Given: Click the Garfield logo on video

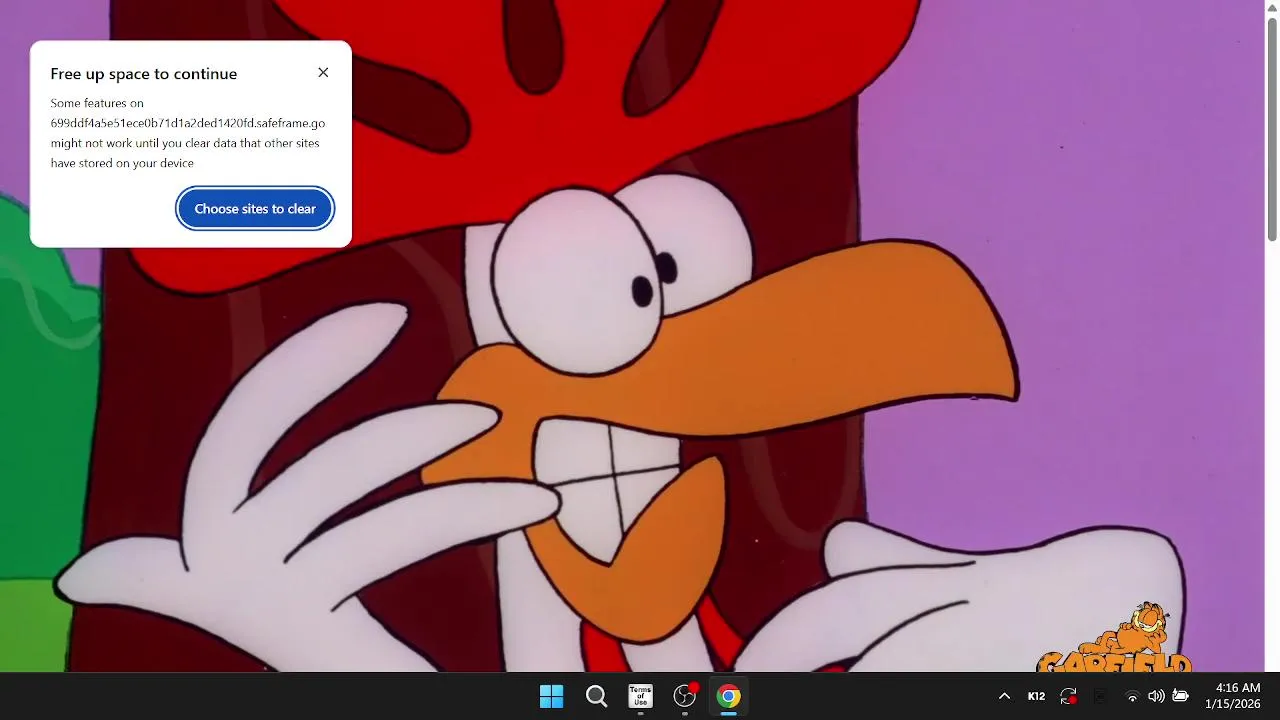Looking at the screenshot, I should tap(1115, 640).
